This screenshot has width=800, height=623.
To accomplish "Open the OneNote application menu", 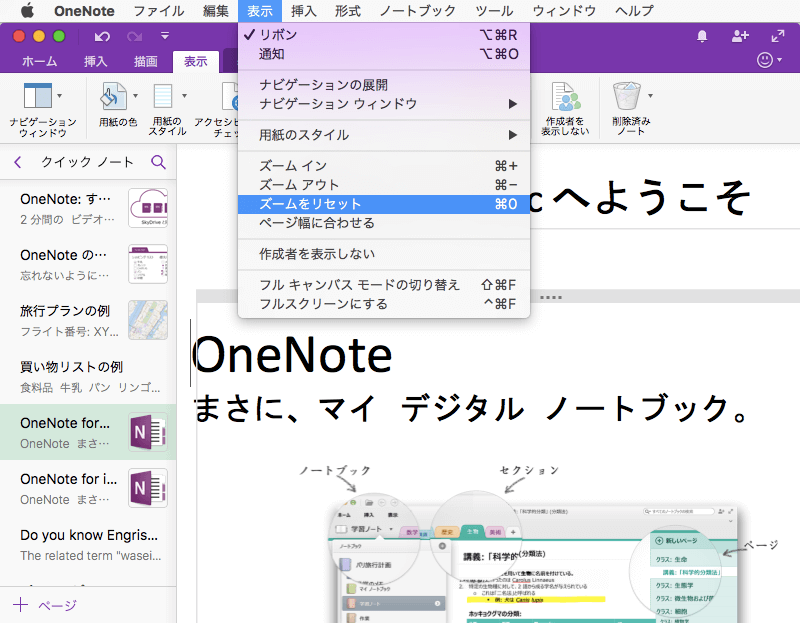I will tap(84, 11).
